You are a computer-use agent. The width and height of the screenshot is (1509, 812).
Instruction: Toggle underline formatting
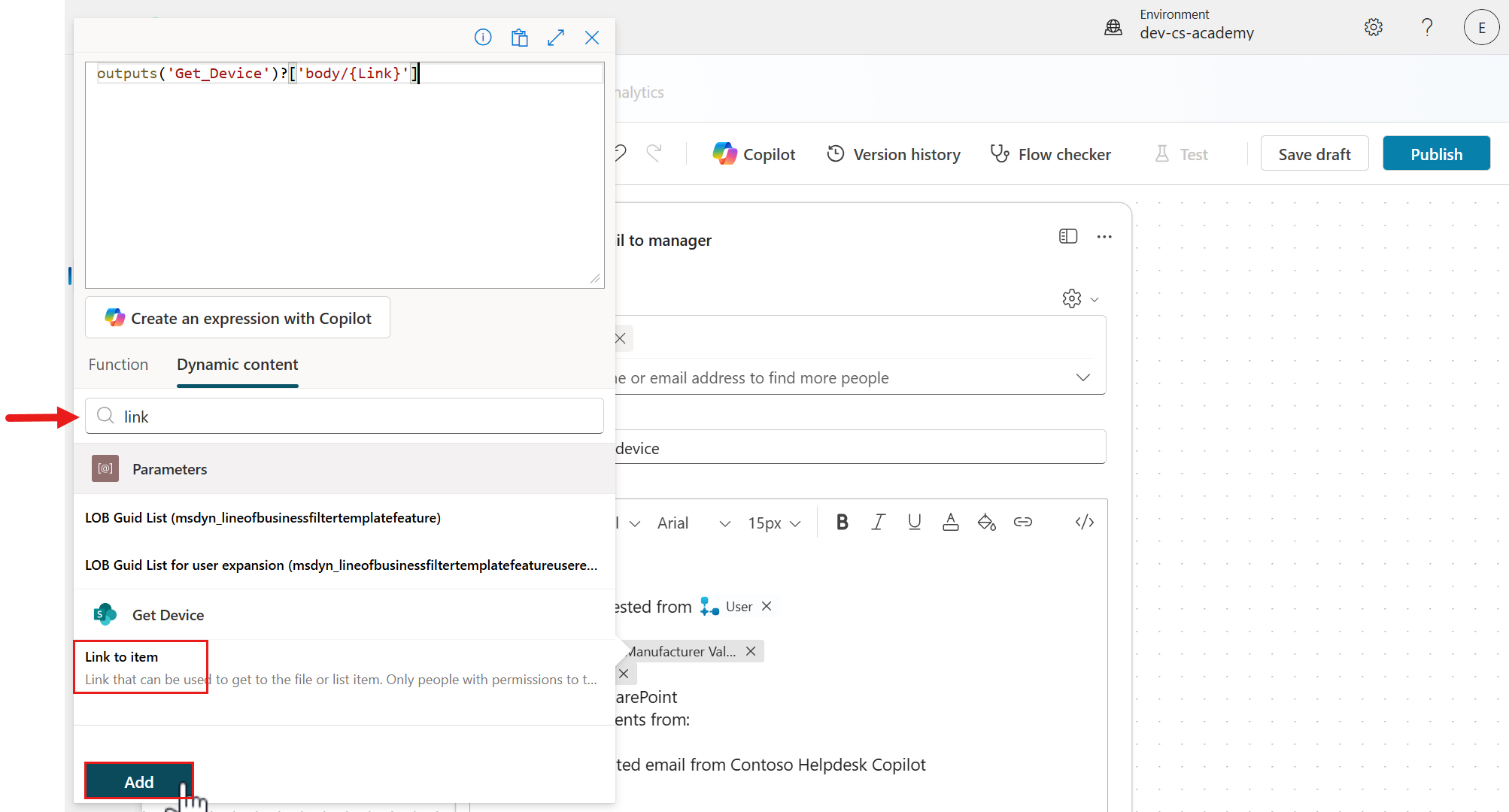click(914, 522)
